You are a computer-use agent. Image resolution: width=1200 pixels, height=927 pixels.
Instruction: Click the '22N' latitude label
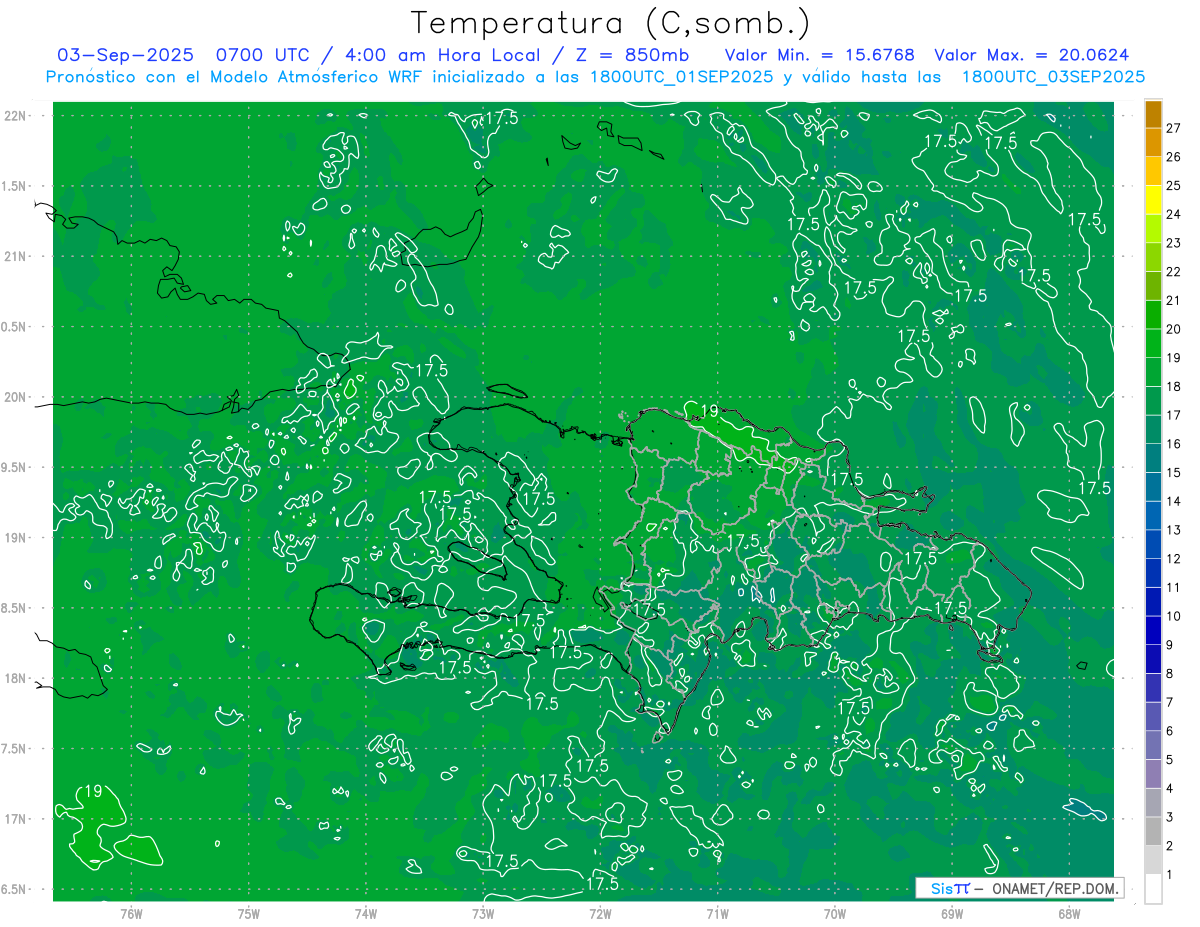tap(15, 116)
